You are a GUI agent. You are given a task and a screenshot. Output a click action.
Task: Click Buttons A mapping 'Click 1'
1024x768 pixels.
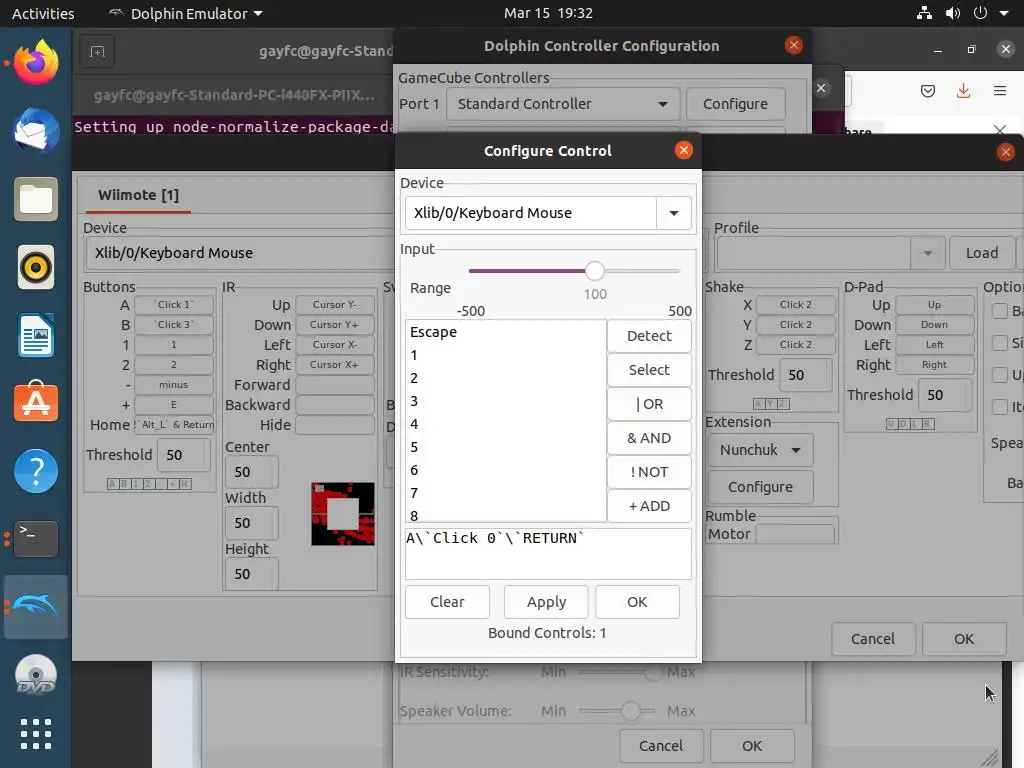pyautogui.click(x=174, y=305)
